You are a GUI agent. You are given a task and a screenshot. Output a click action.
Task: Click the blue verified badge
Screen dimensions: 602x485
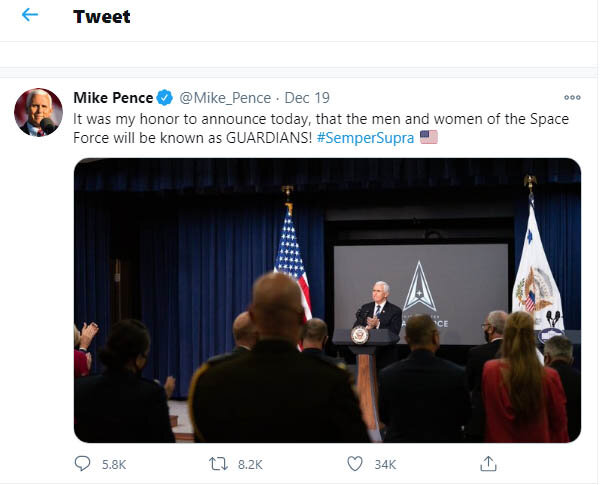pyautogui.click(x=165, y=98)
